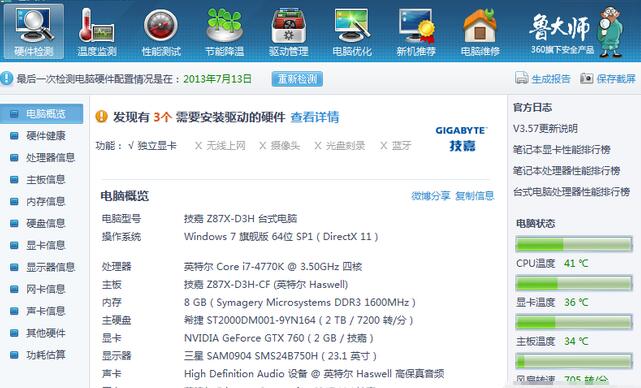Click the ST2000DM001-9YN164 hard disk value

point(298,320)
